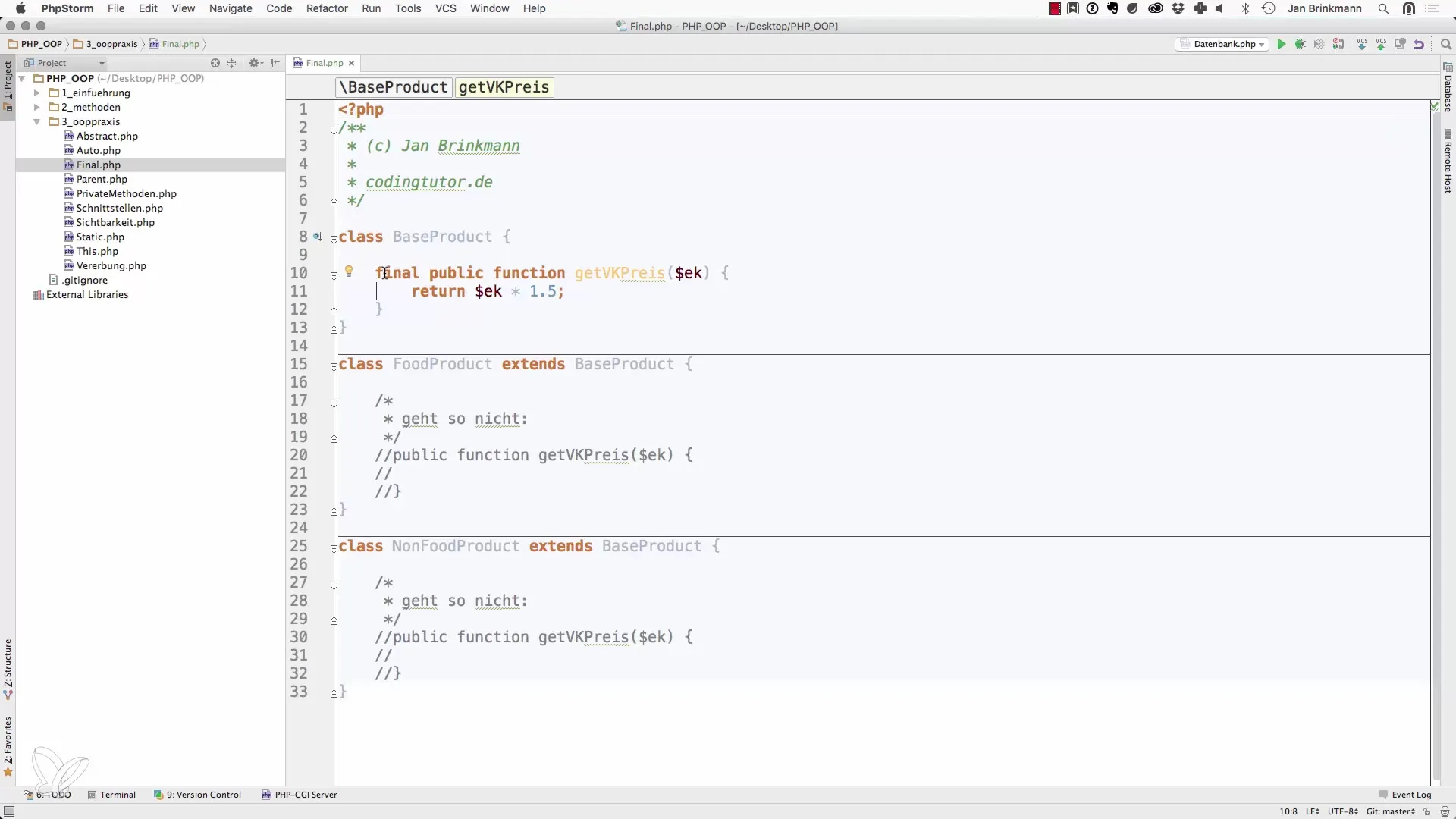Image resolution: width=1456 pixels, height=819 pixels.
Task: Fold the FoodProduct class at line 15
Action: (x=334, y=366)
